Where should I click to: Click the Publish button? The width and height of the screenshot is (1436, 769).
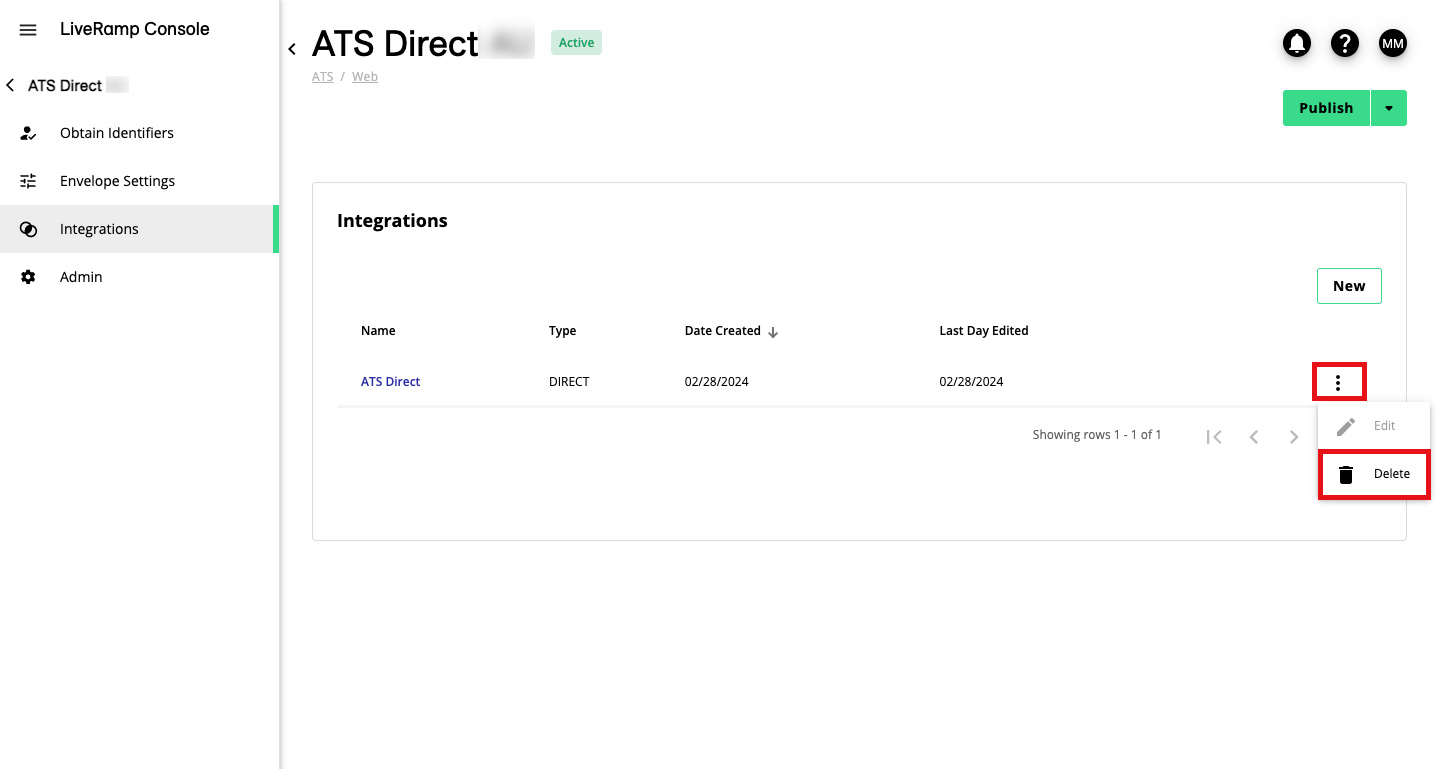coord(1326,108)
